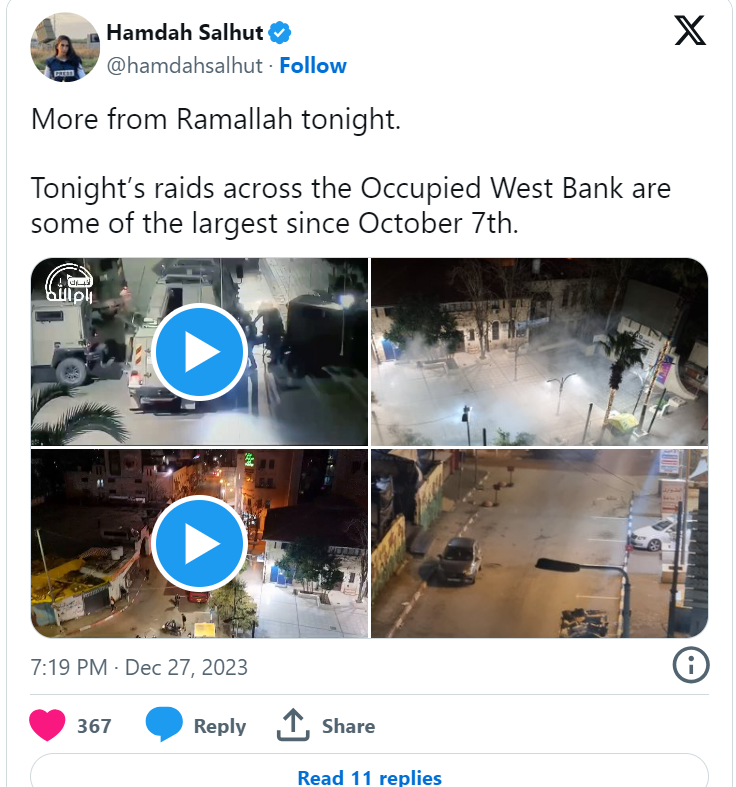Click the Hamdah Salhut display name
This screenshot has height=787, width=736.
[x=184, y=33]
